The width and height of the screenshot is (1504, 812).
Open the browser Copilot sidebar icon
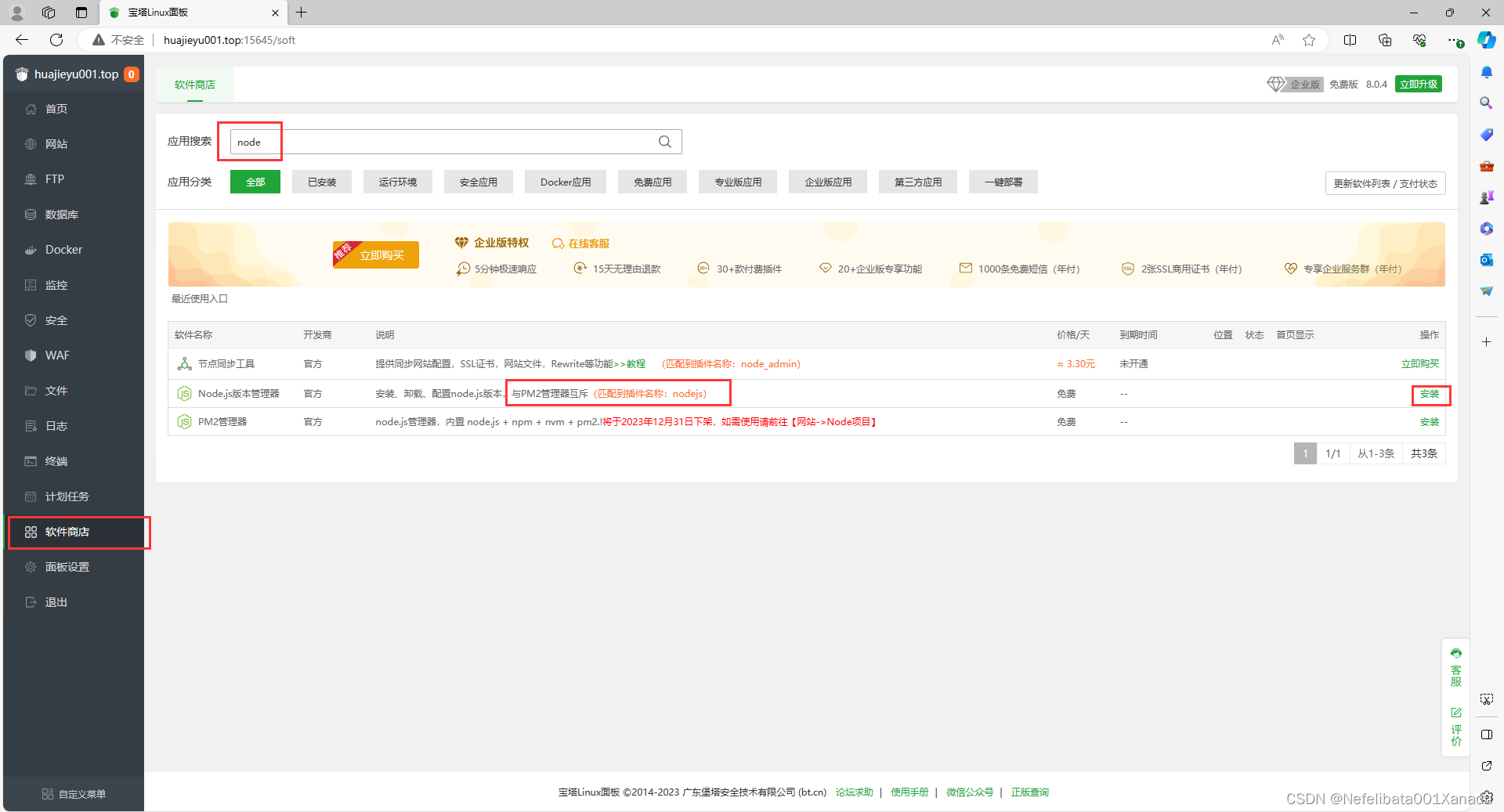pyautogui.click(x=1486, y=40)
